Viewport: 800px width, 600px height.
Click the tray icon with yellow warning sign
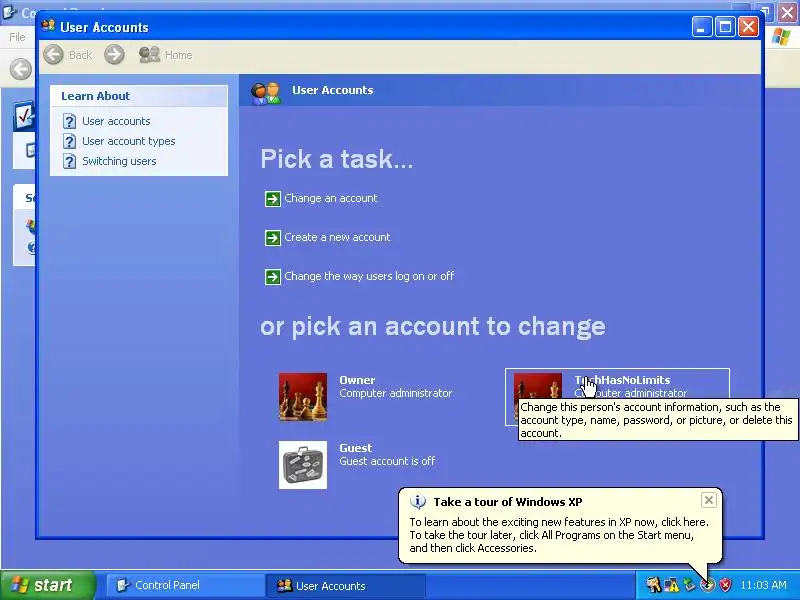[x=672, y=585]
